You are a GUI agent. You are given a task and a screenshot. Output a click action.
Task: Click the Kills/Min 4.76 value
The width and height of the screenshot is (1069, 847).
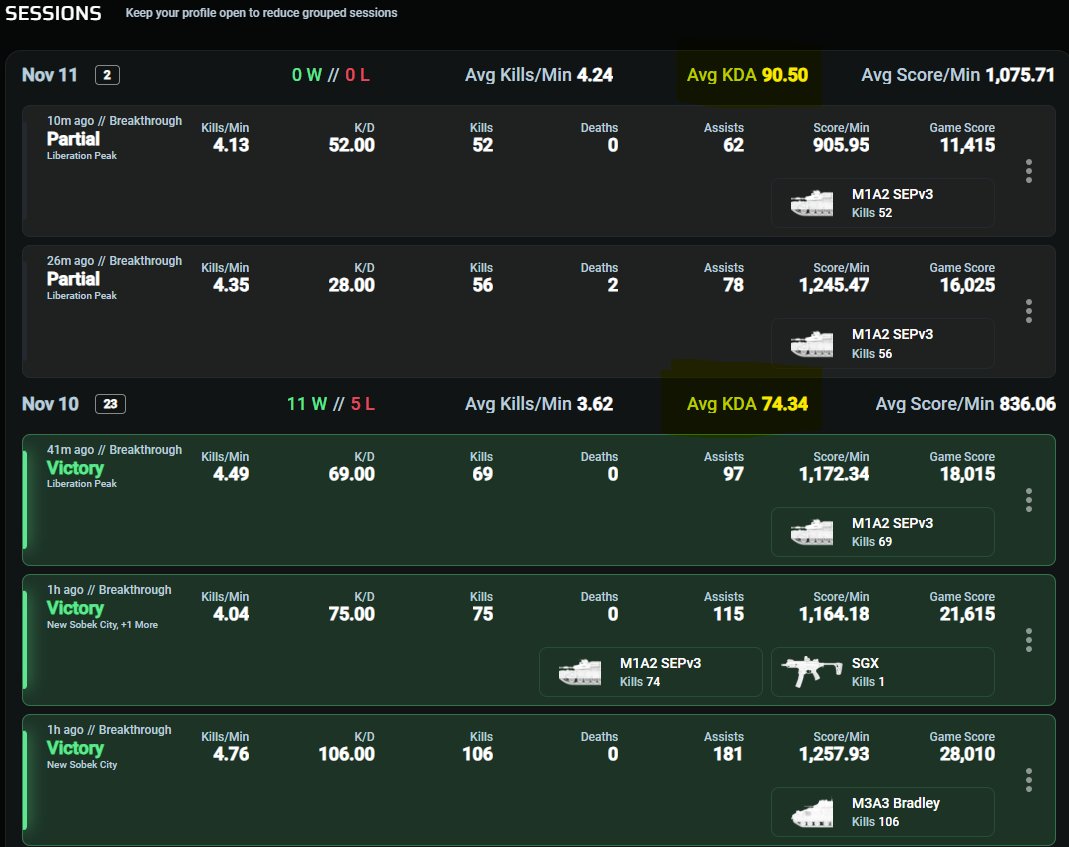[231, 754]
